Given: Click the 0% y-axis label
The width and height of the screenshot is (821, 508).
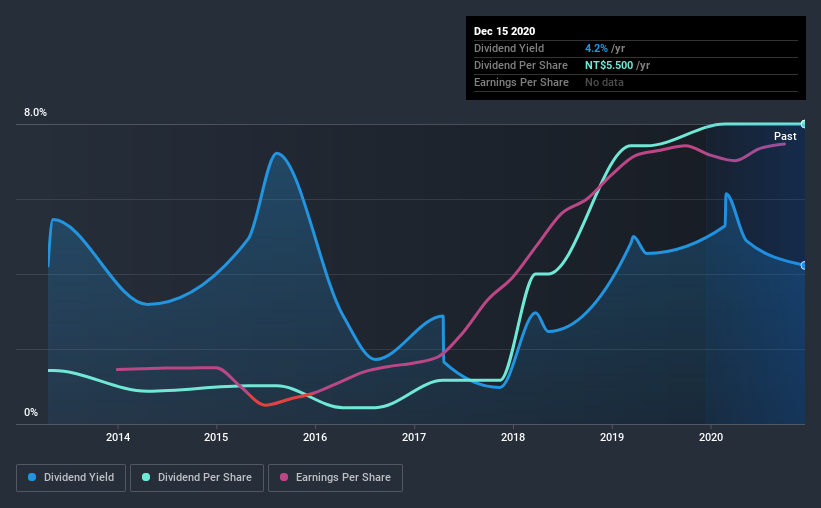Looking at the screenshot, I should [x=31, y=413].
